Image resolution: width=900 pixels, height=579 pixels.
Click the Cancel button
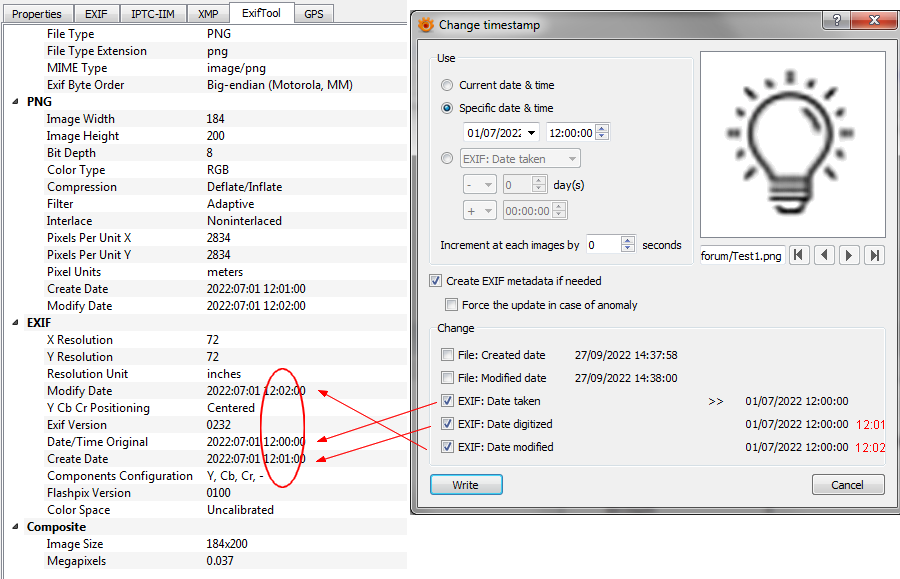tap(847, 485)
